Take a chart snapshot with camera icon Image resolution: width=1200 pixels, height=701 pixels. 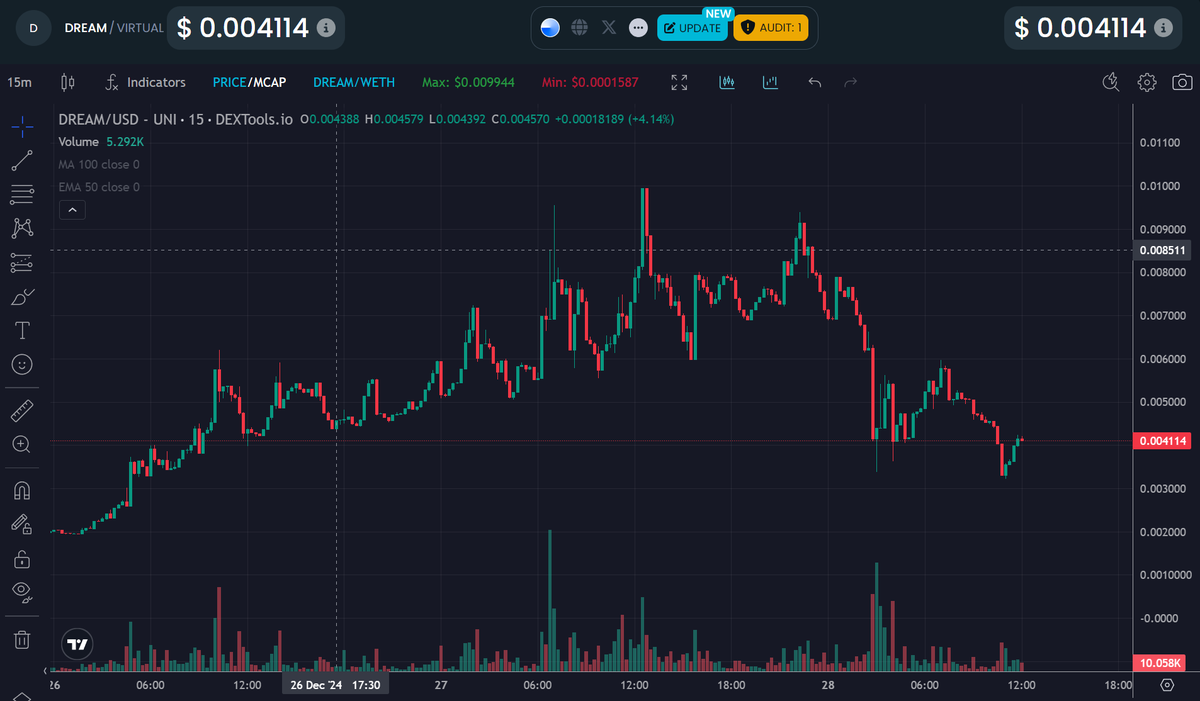[1181, 82]
